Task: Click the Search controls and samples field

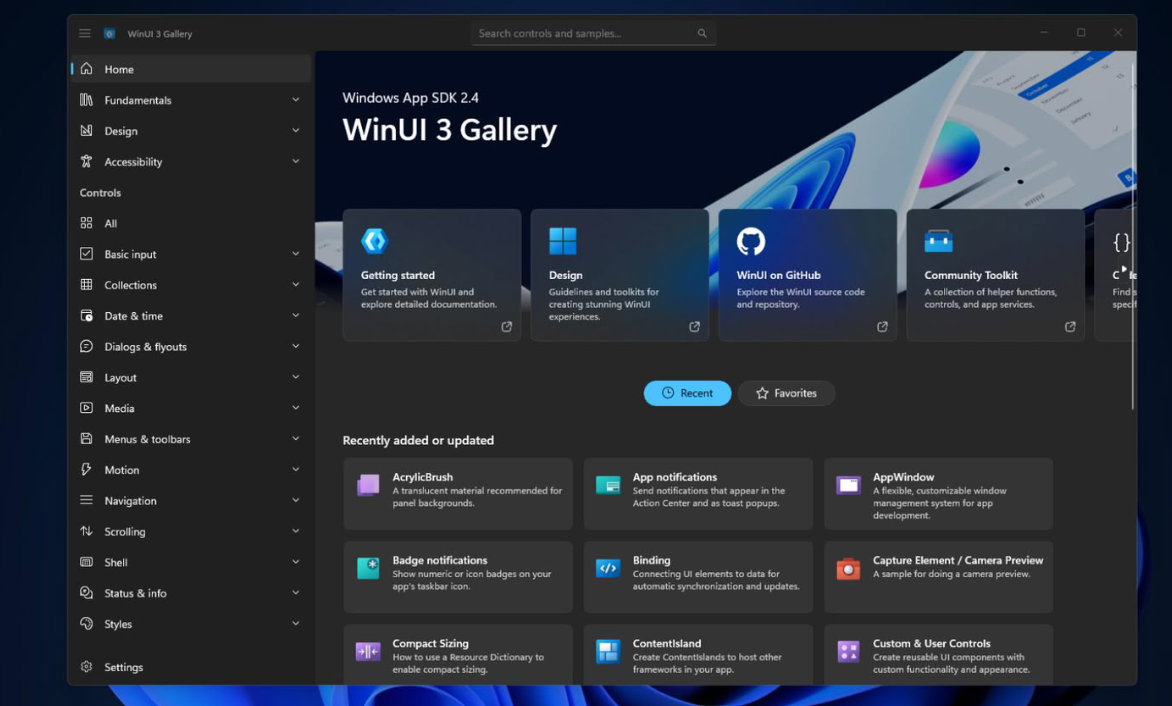Action: 593,33
